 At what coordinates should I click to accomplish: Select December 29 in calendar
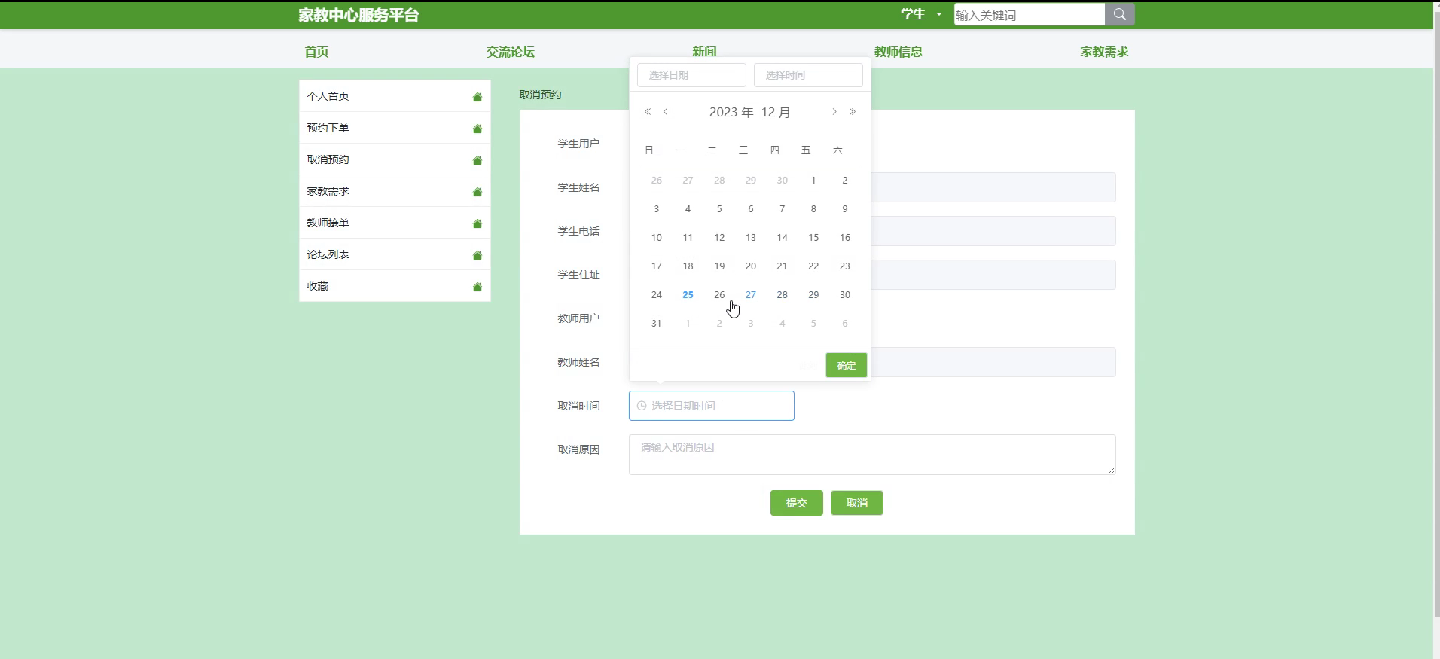[x=814, y=294]
